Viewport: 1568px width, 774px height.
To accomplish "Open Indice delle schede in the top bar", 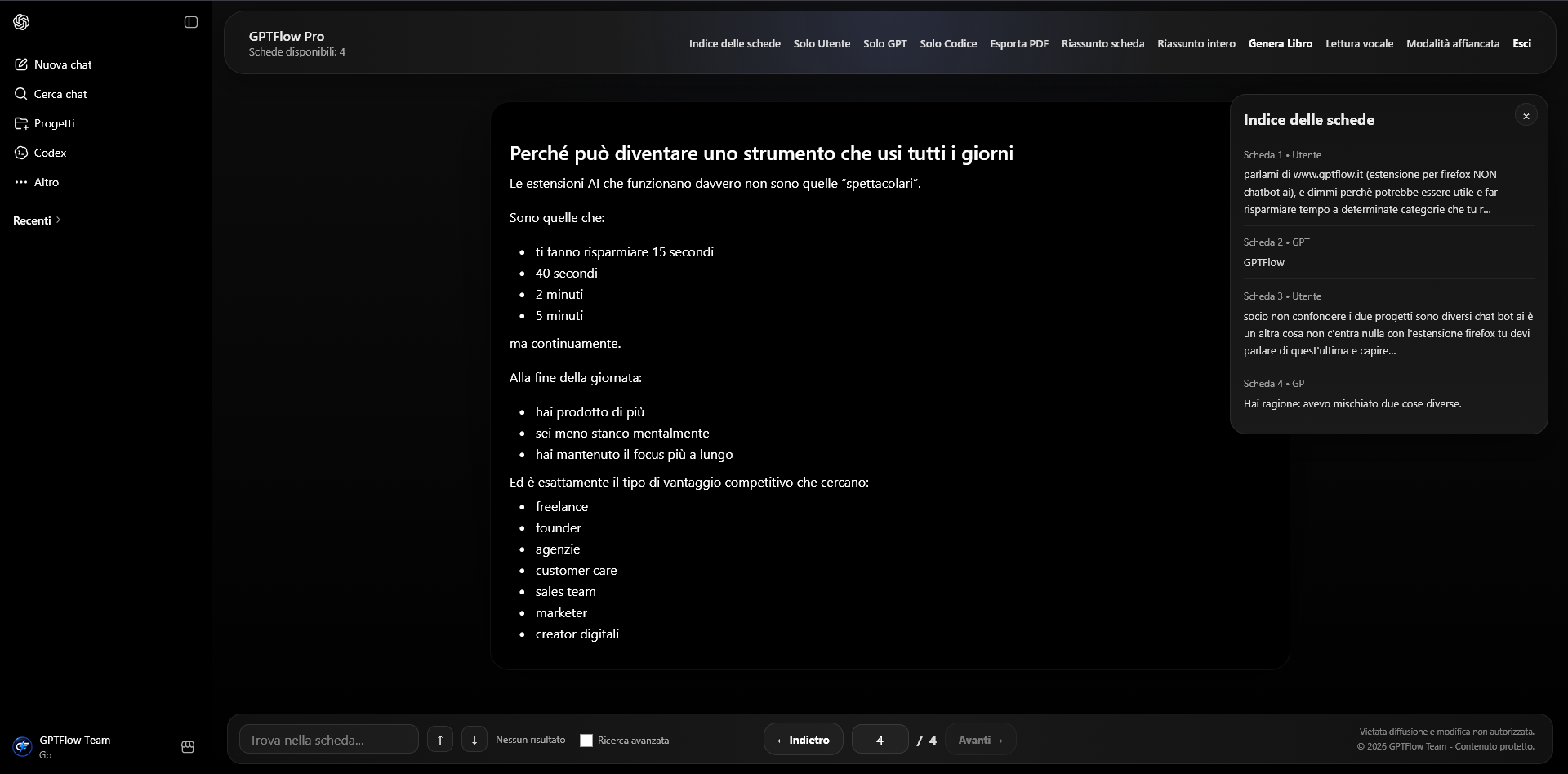I will (x=734, y=43).
